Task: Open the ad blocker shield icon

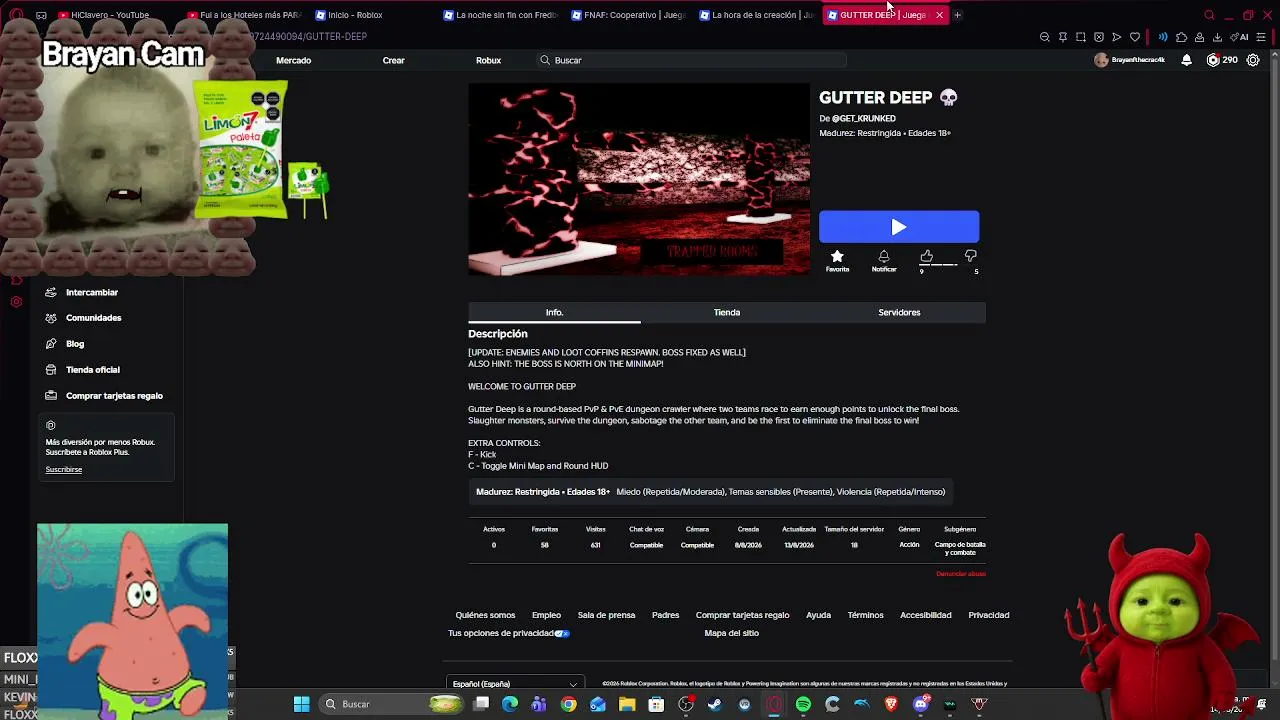Action: coord(1099,37)
